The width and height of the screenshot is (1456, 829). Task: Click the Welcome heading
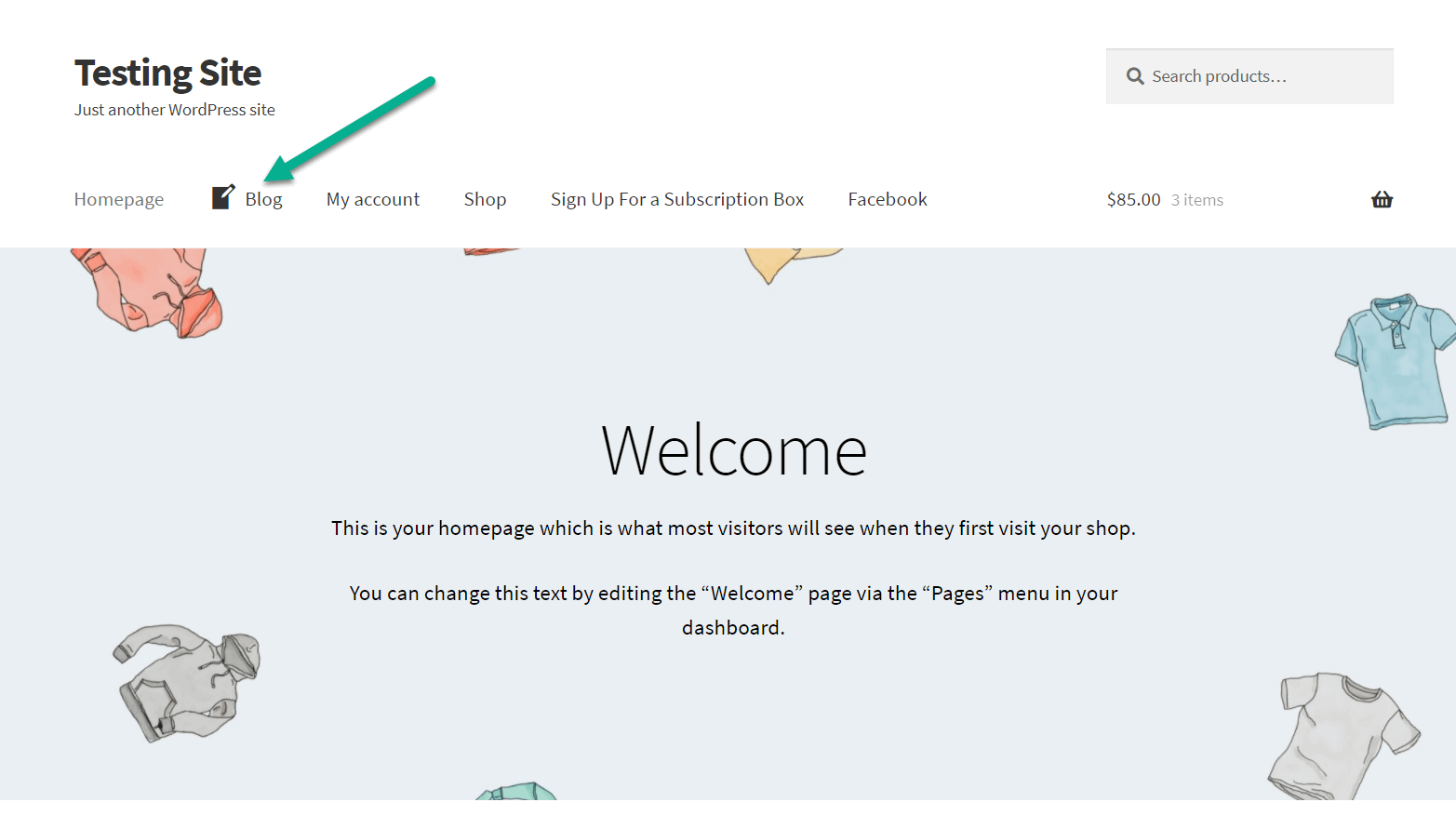[733, 451]
